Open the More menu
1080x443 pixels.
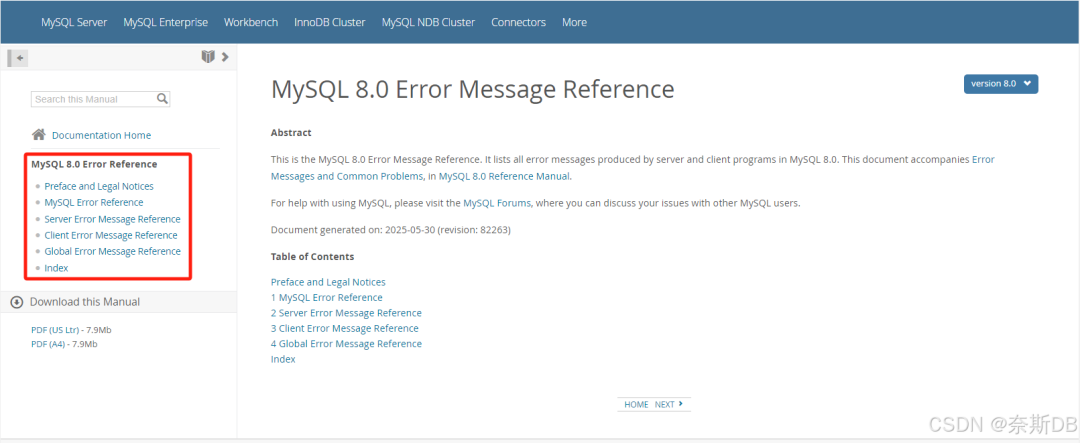pos(574,22)
